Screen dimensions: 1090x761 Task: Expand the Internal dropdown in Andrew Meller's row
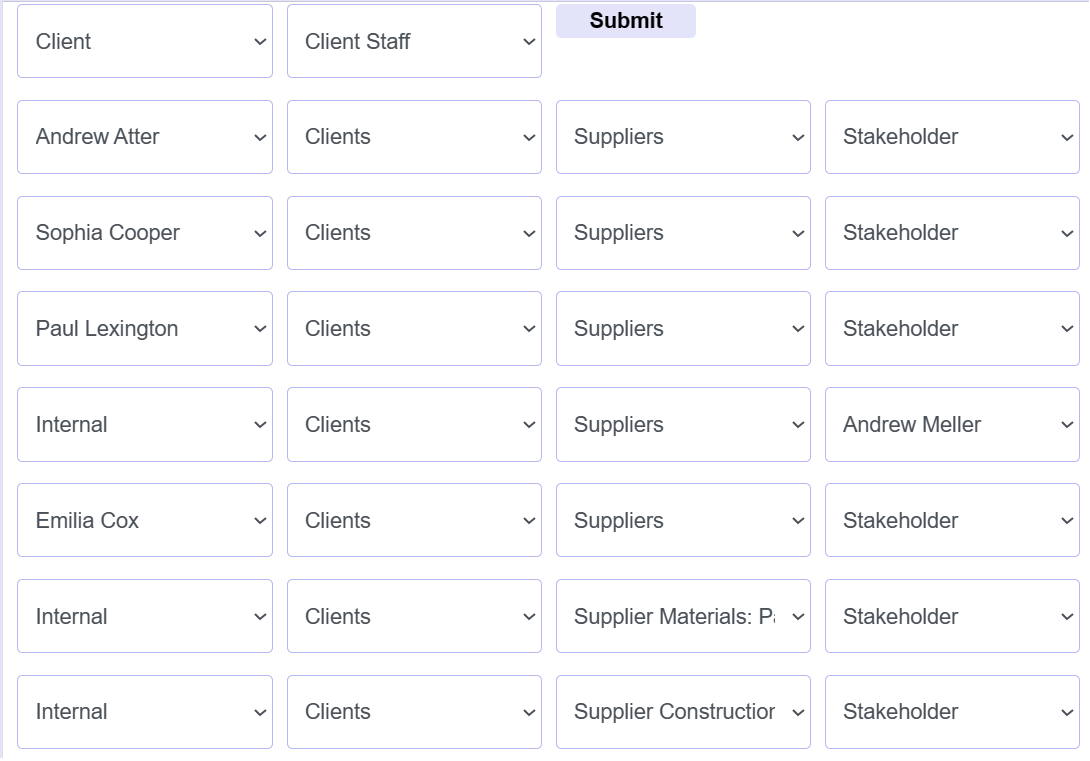(x=144, y=424)
